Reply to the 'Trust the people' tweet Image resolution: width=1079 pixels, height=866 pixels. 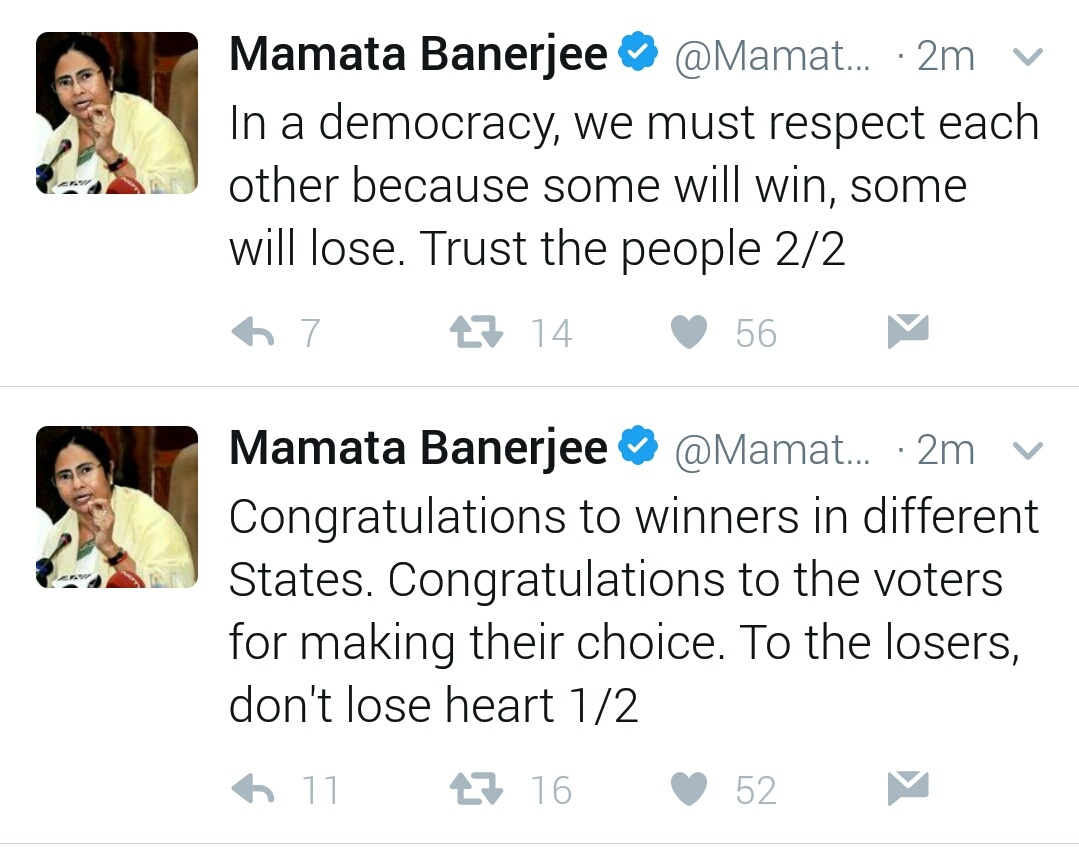[253, 333]
